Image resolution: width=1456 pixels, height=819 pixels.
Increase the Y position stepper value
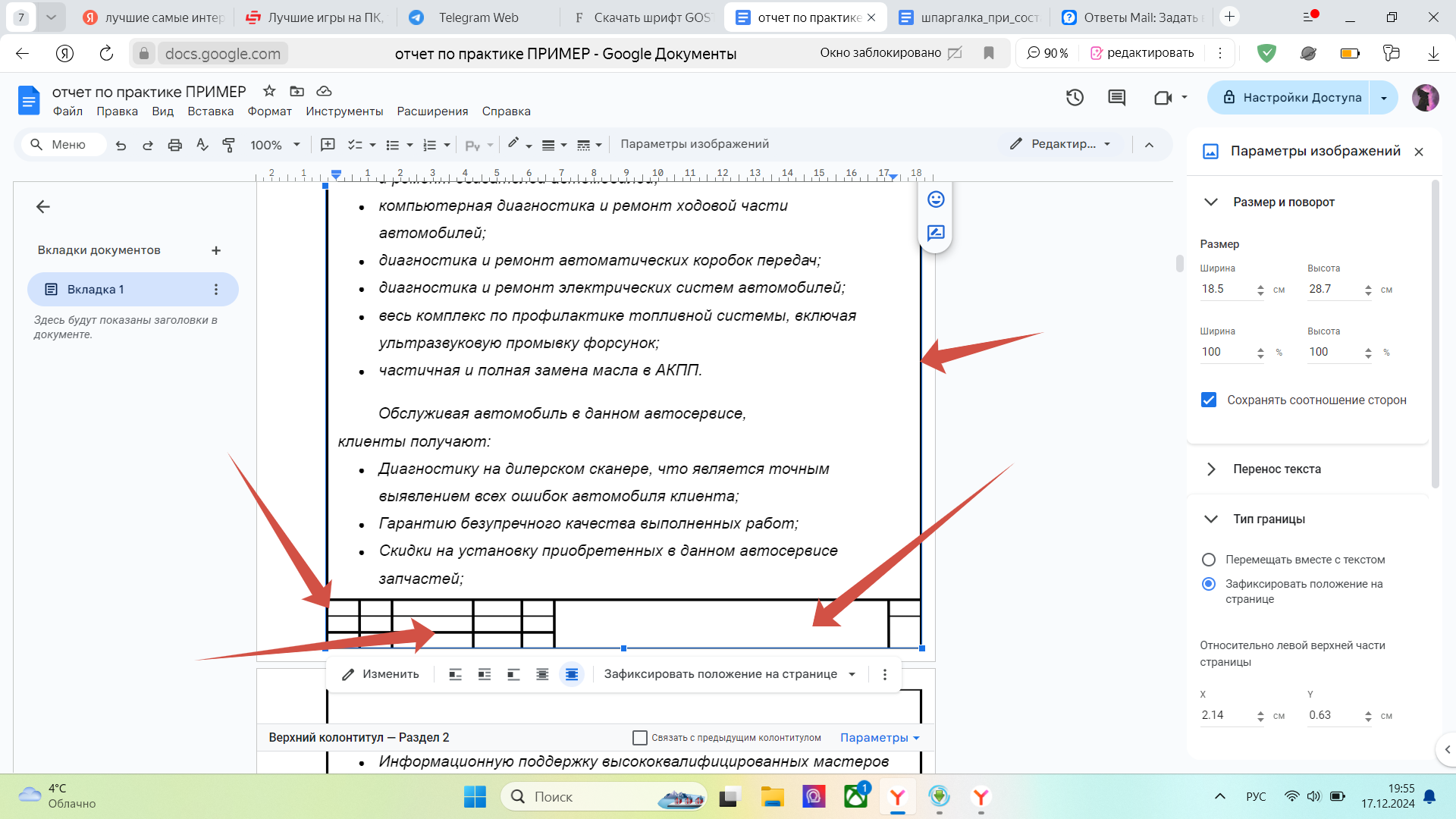point(1368,712)
